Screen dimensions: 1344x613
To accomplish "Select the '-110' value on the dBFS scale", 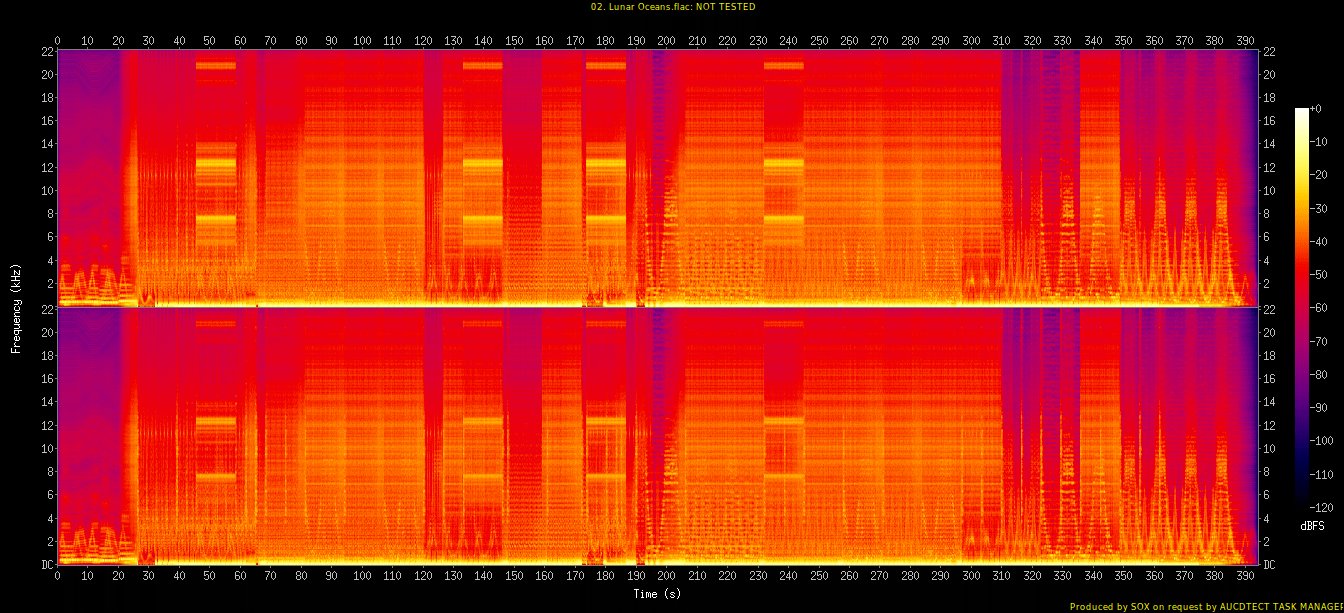I will [1321, 474].
